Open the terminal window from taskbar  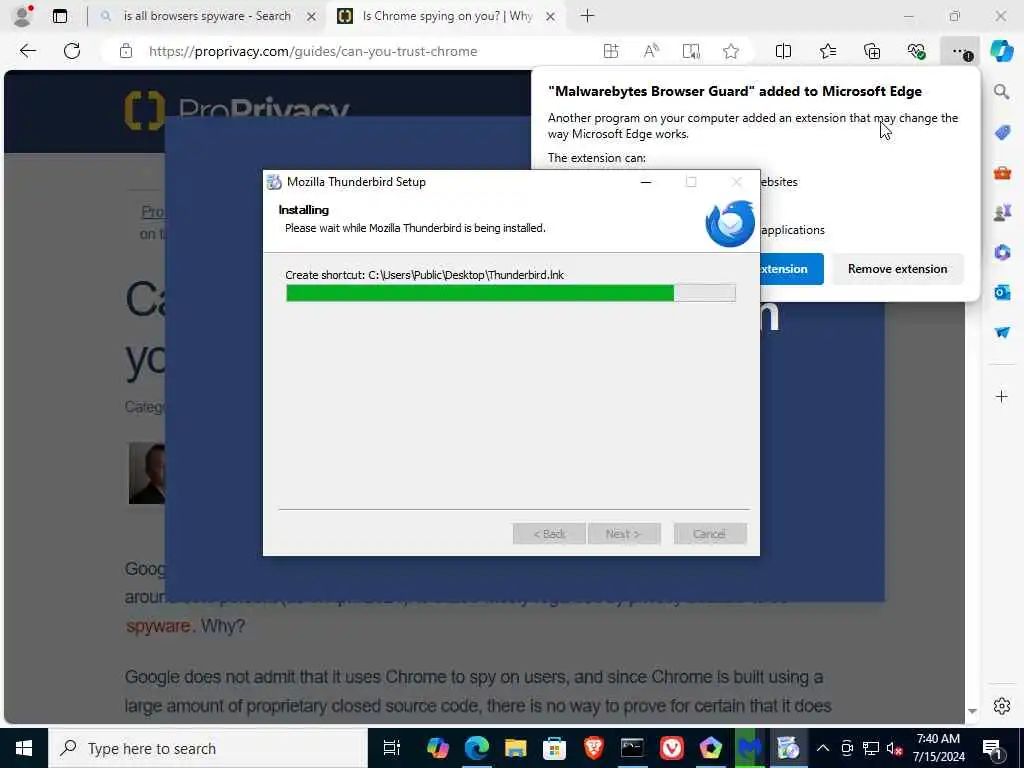tap(632, 748)
